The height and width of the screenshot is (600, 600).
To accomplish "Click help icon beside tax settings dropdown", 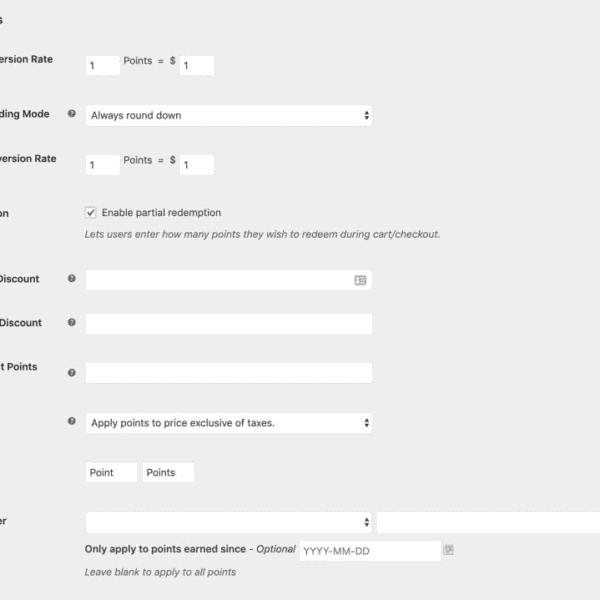I will click(72, 421).
